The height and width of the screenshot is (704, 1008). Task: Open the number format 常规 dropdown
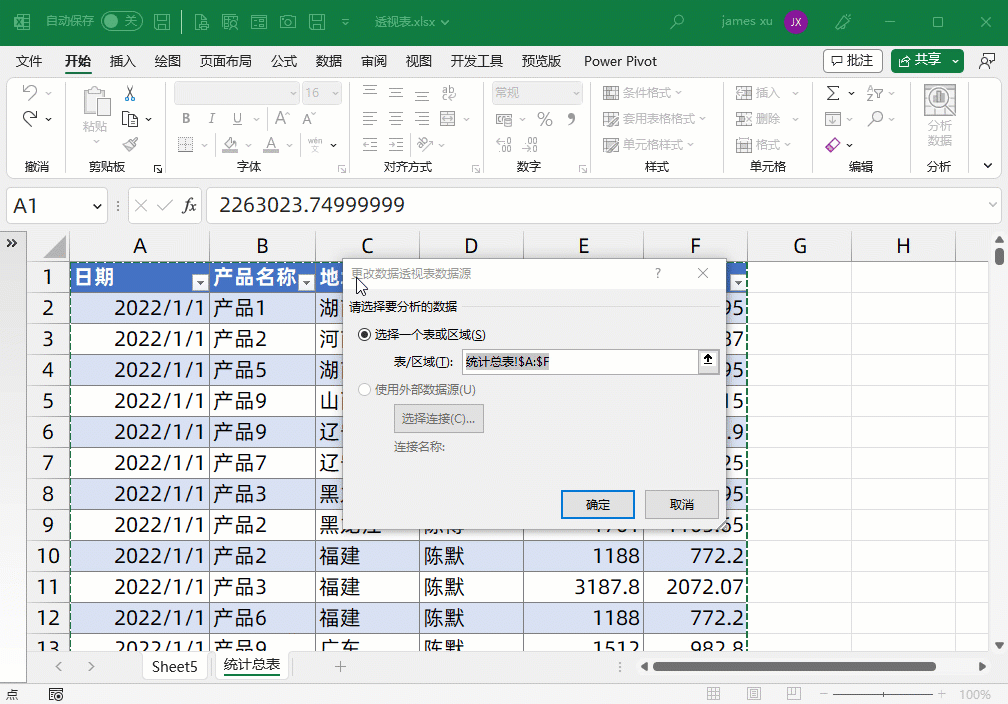pyautogui.click(x=576, y=93)
